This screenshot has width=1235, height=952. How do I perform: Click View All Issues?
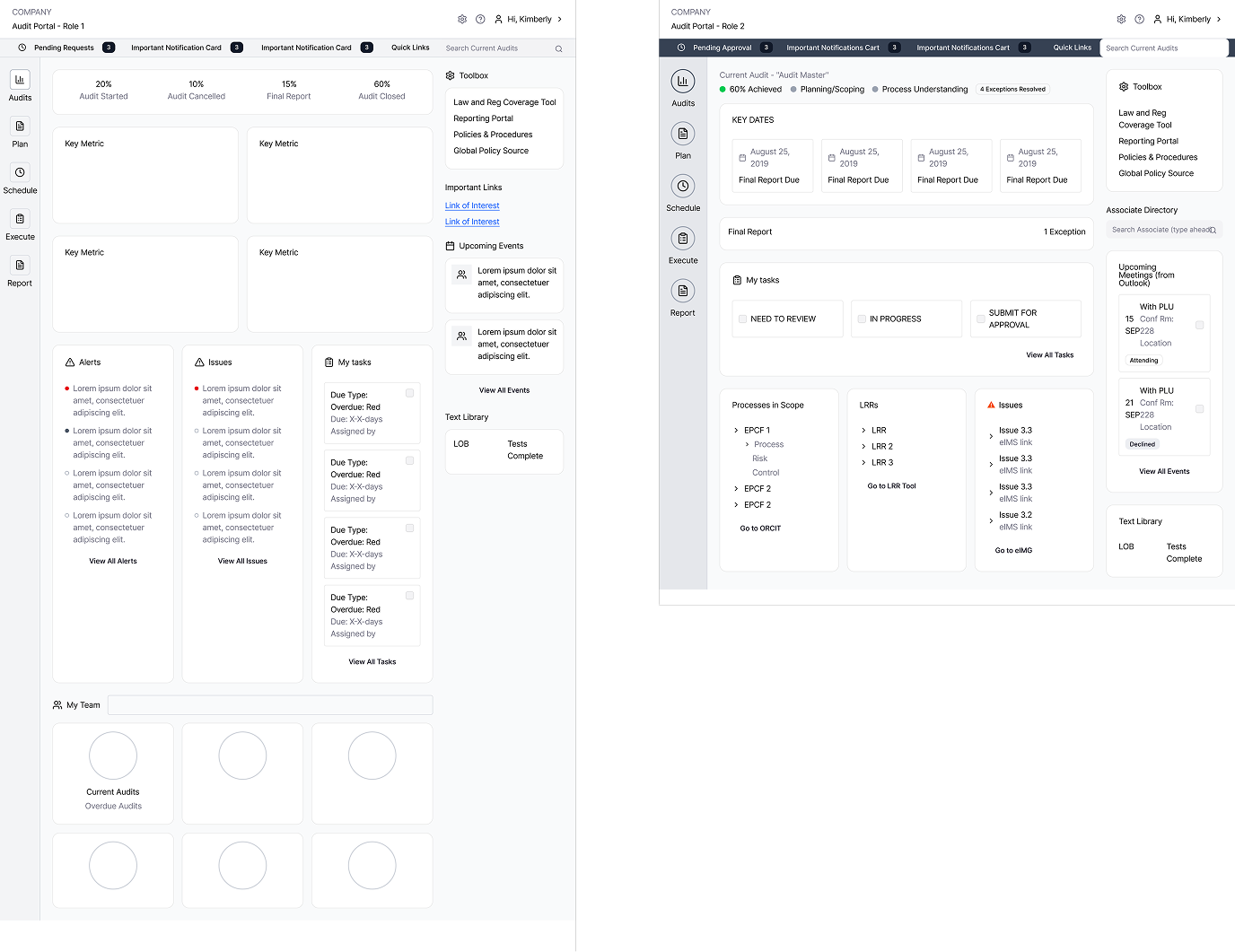(242, 562)
